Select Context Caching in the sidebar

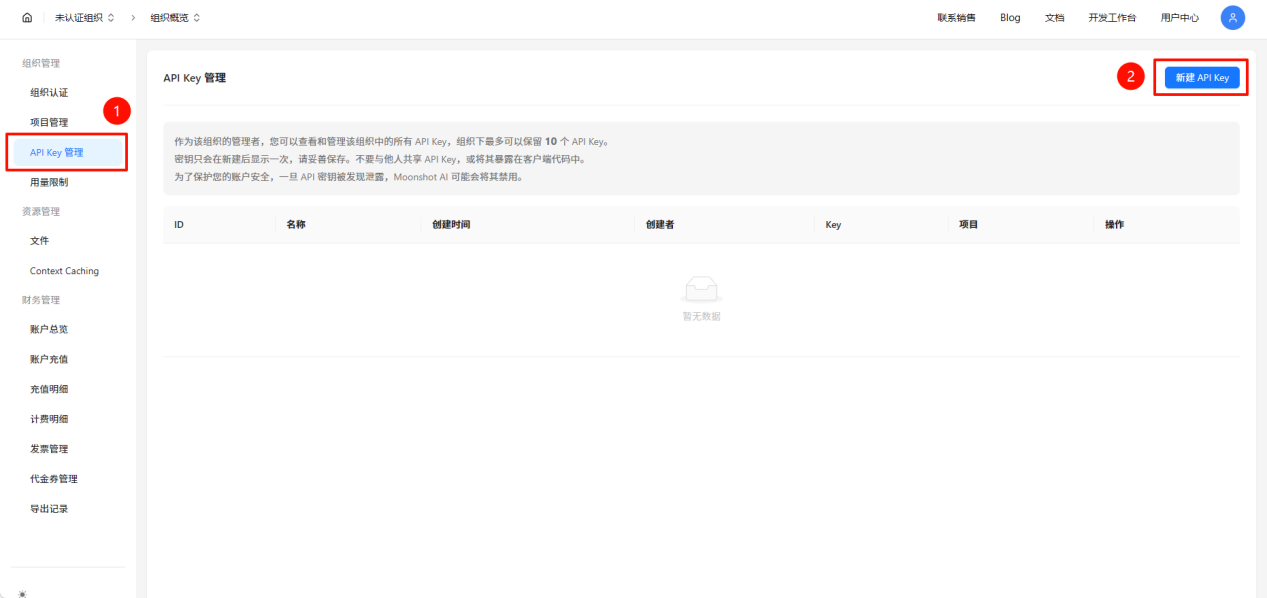point(64,271)
